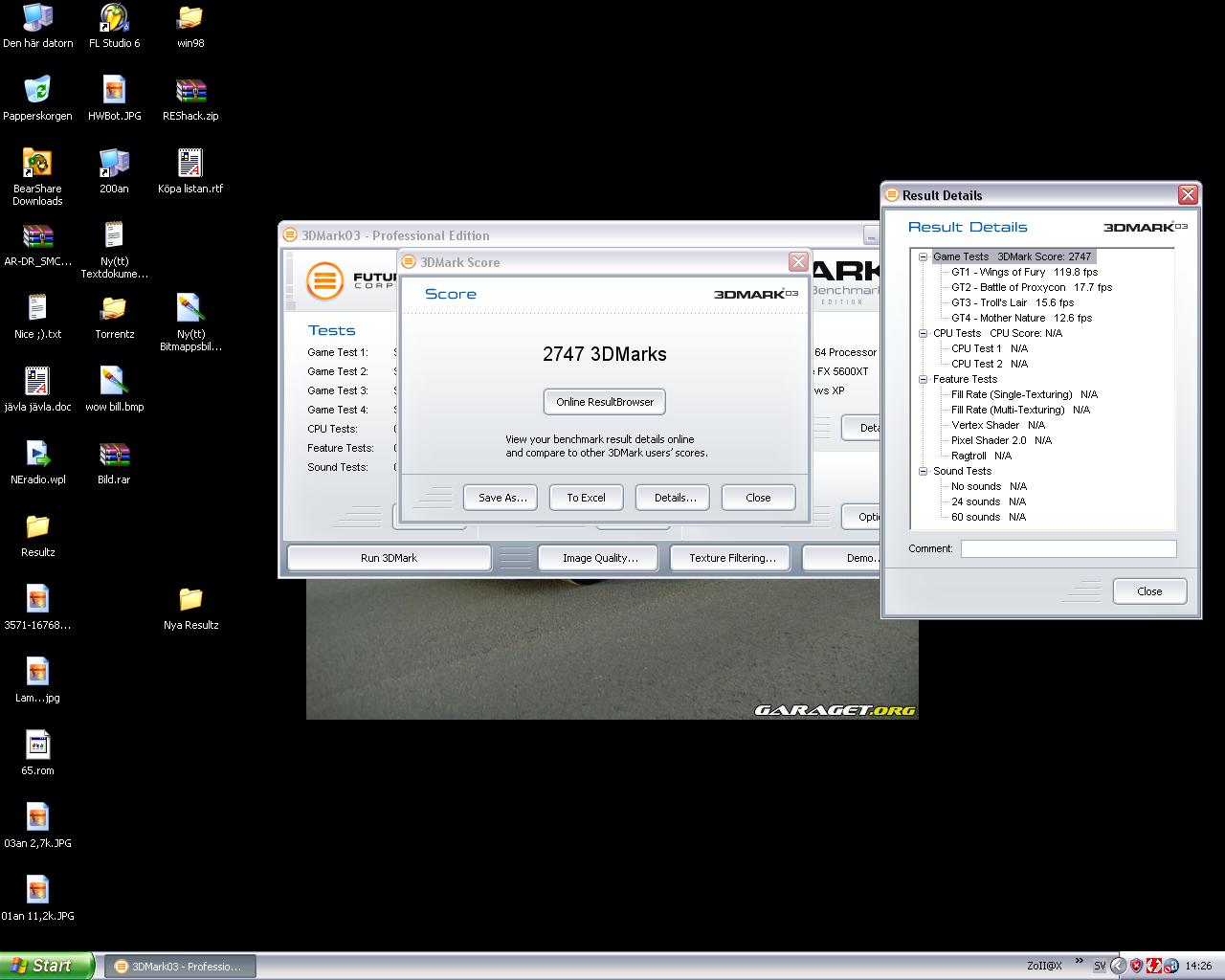The height and width of the screenshot is (980, 1225).
Task: Collapse the Feature Tests tree node
Action: 924,379
